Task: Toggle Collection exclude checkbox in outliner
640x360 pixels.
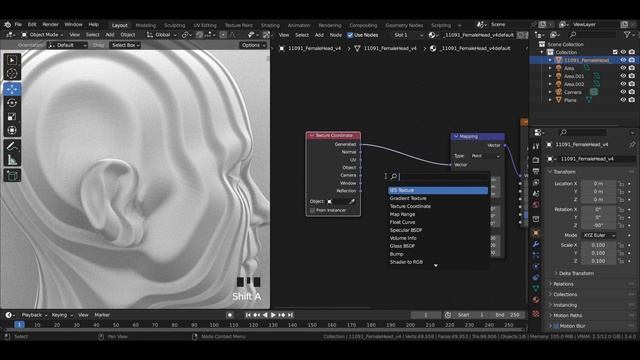Action: 615,52
